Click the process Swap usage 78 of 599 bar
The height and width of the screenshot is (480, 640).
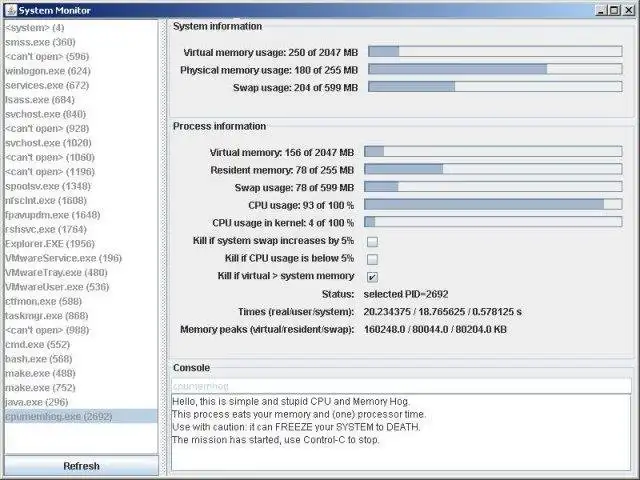tap(493, 187)
